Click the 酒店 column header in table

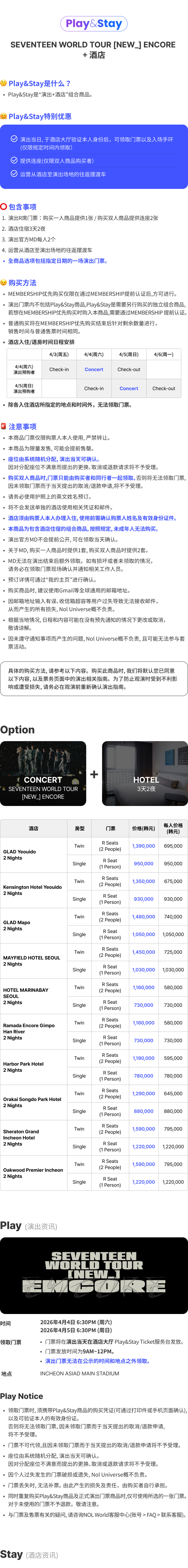34,828
